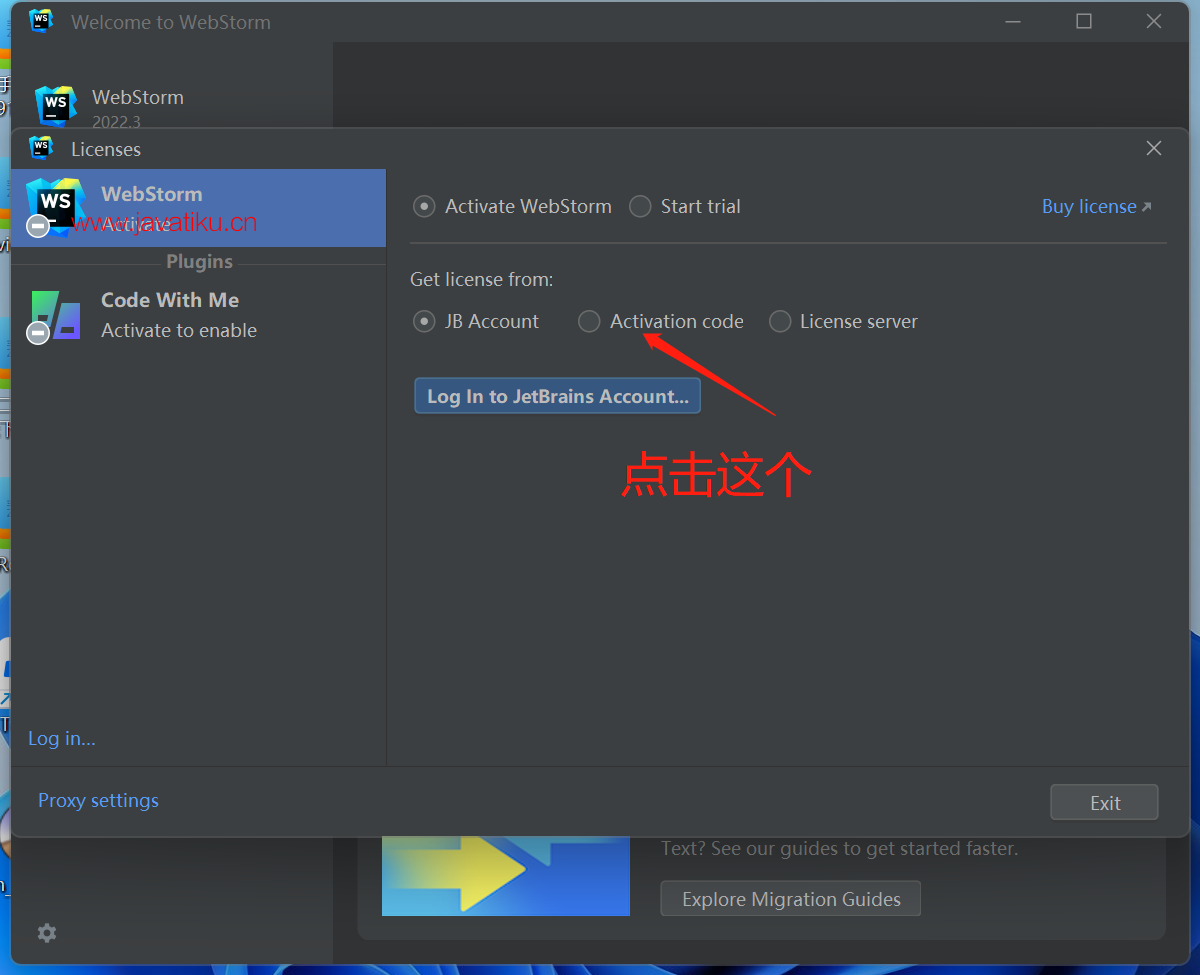
Task: Click WebStorm icon in Licenses dialog title
Action: 41,148
